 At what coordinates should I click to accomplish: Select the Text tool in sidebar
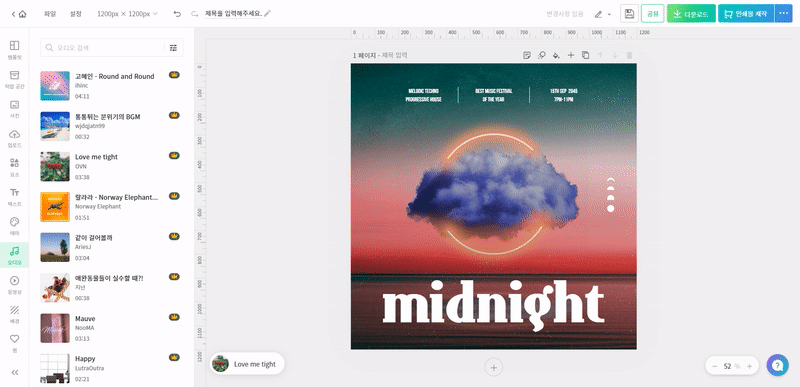[x=14, y=196]
